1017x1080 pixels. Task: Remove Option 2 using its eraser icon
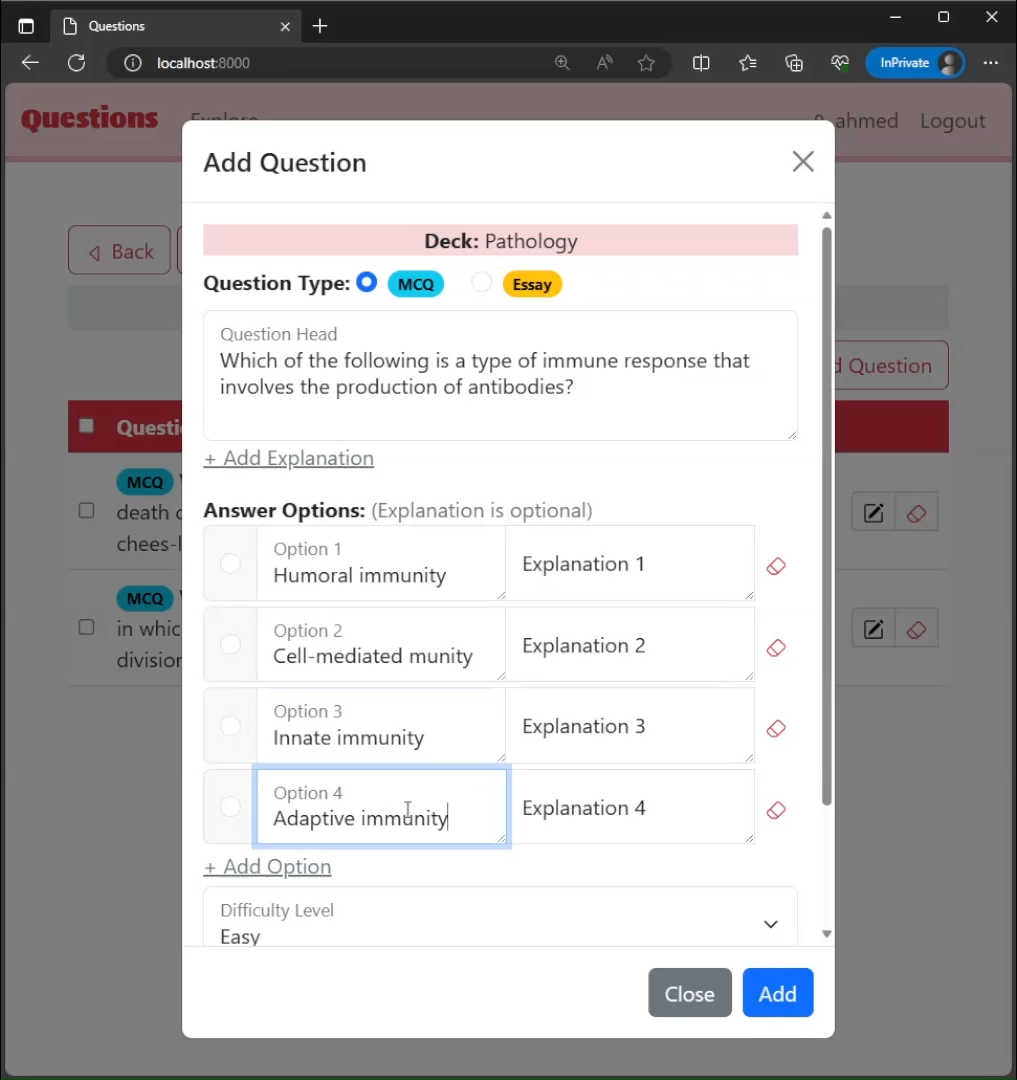coord(776,648)
